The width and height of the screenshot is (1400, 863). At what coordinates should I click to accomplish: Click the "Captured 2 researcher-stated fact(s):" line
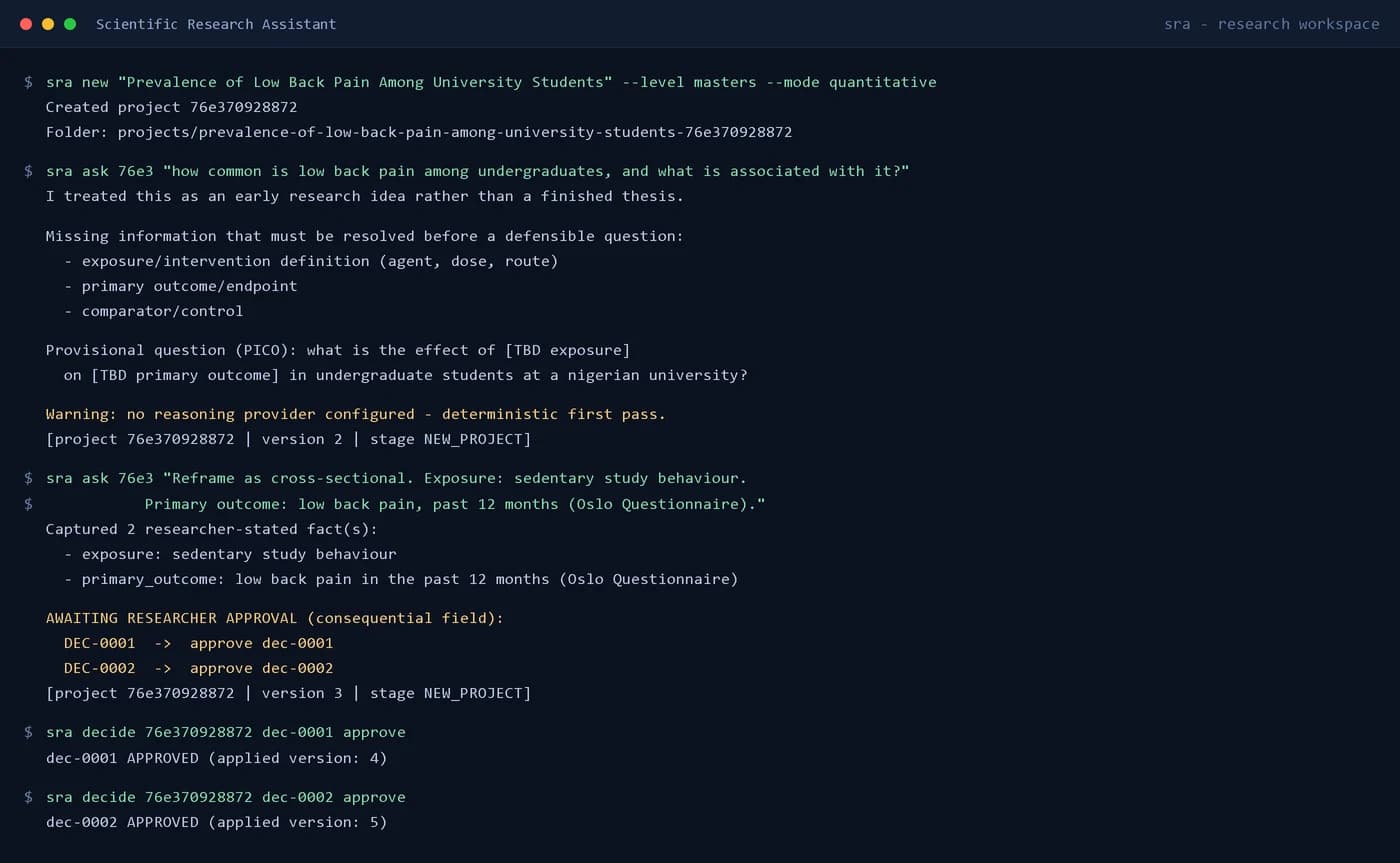pyautogui.click(x=212, y=529)
